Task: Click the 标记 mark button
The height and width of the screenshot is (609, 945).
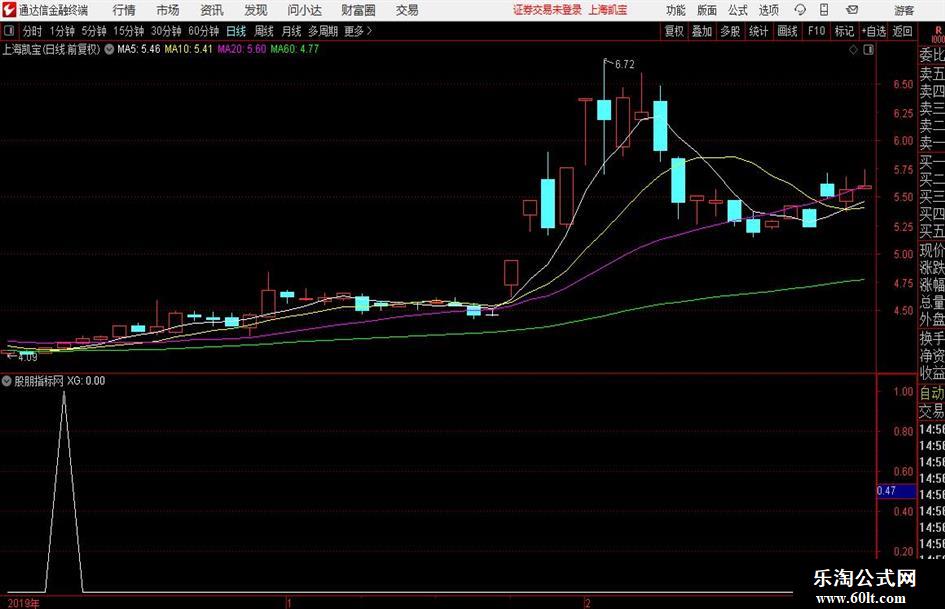Action: (x=844, y=31)
